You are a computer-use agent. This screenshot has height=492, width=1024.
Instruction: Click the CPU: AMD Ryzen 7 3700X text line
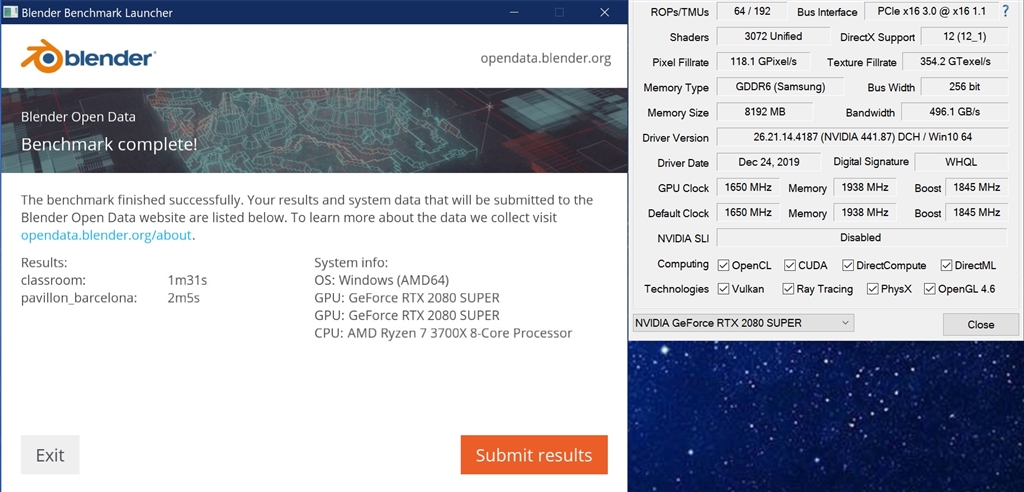click(x=443, y=333)
